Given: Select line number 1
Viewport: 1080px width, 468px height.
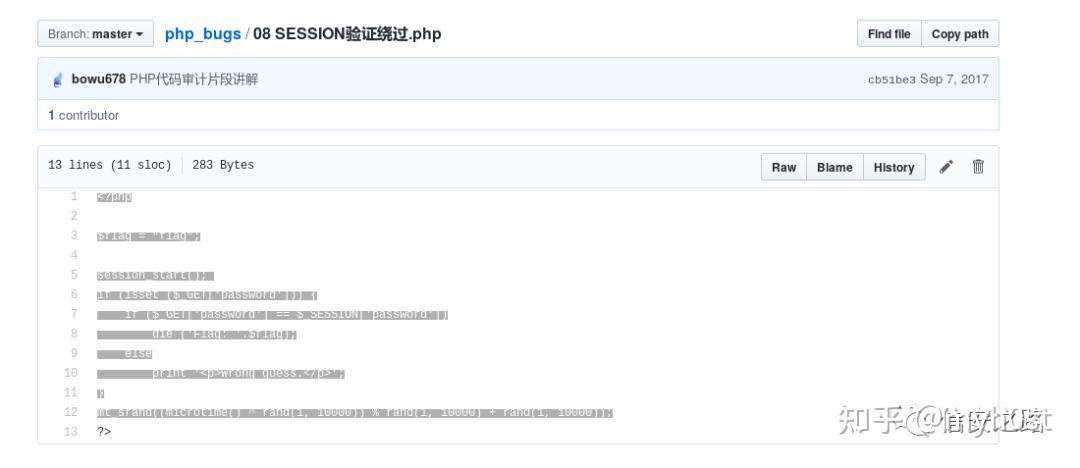Looking at the screenshot, I should (x=74, y=196).
